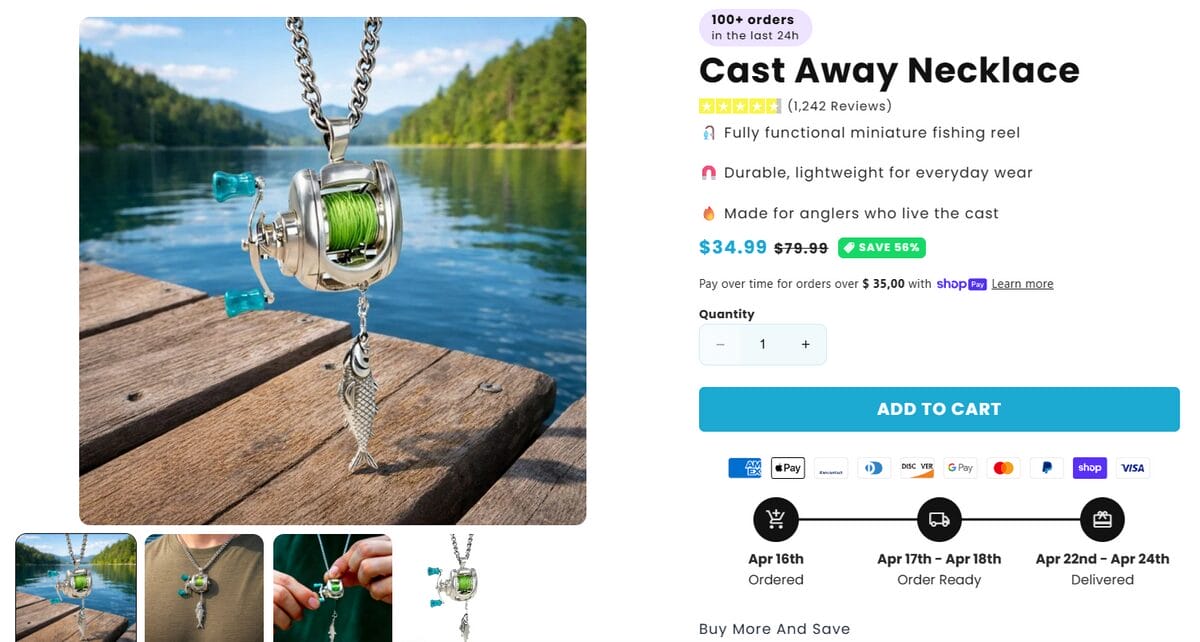
Task: Click inside the Quantity number field
Action: pyautogui.click(x=762, y=343)
